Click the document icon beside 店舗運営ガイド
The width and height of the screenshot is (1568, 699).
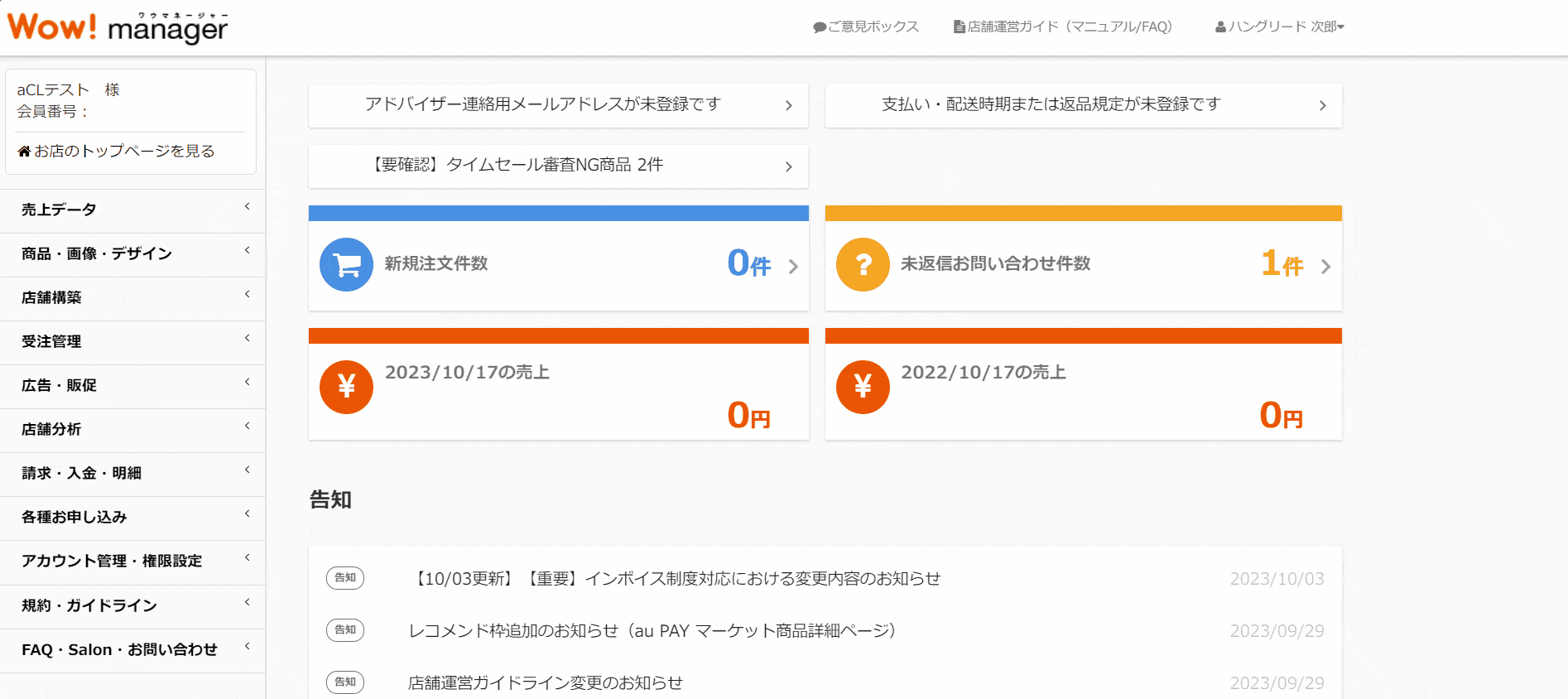pyautogui.click(x=959, y=27)
